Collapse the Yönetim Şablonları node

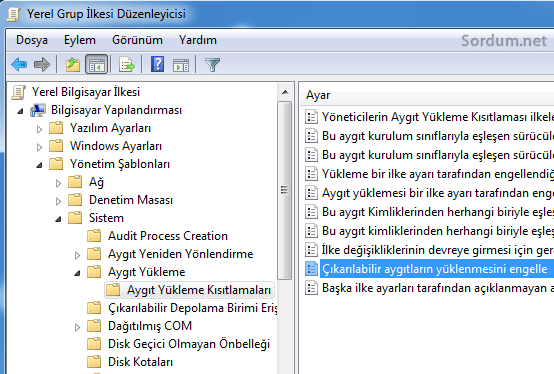(x=40, y=165)
